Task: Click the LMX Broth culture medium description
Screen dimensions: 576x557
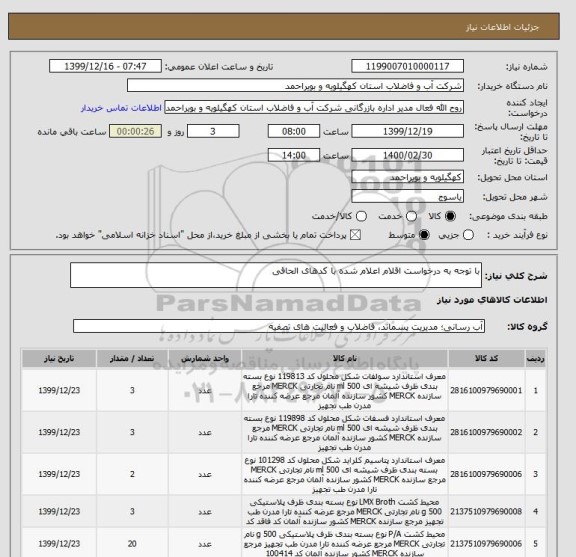Action: point(345,512)
